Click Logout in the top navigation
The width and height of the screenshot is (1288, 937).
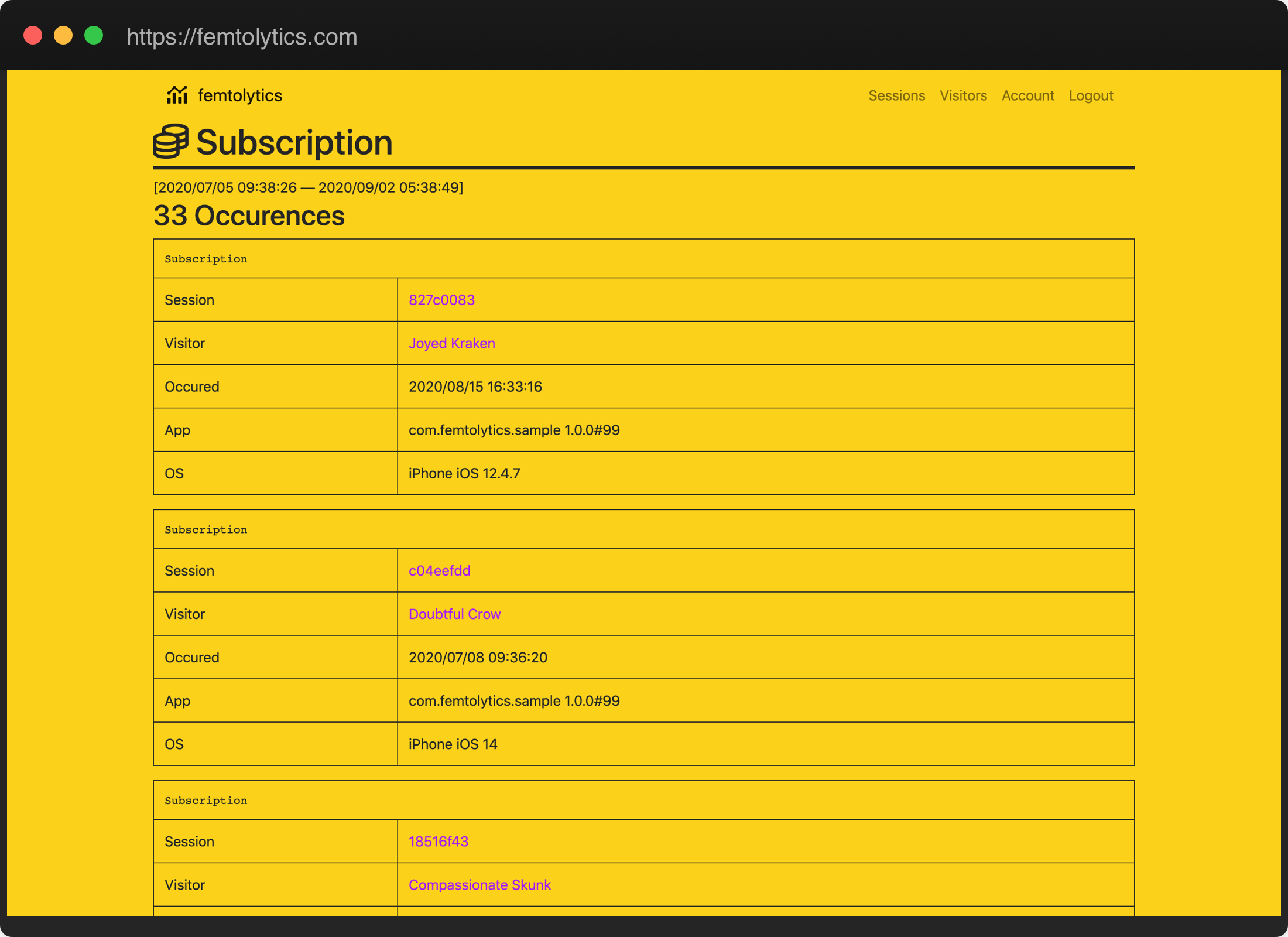pos(1091,95)
